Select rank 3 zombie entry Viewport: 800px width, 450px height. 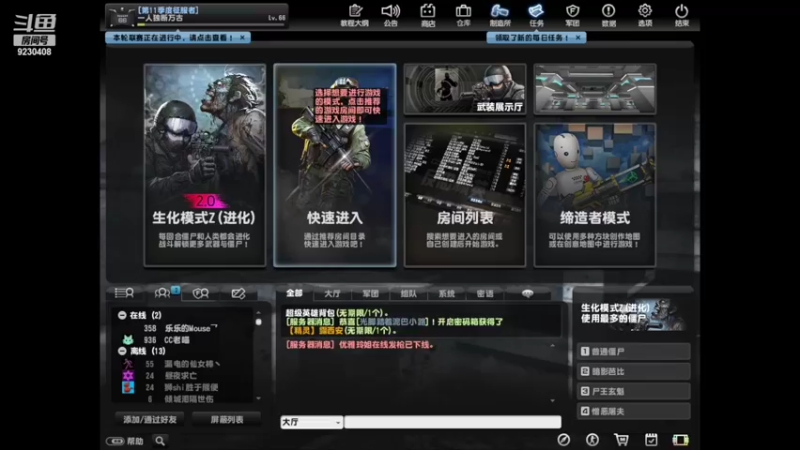click(633, 391)
